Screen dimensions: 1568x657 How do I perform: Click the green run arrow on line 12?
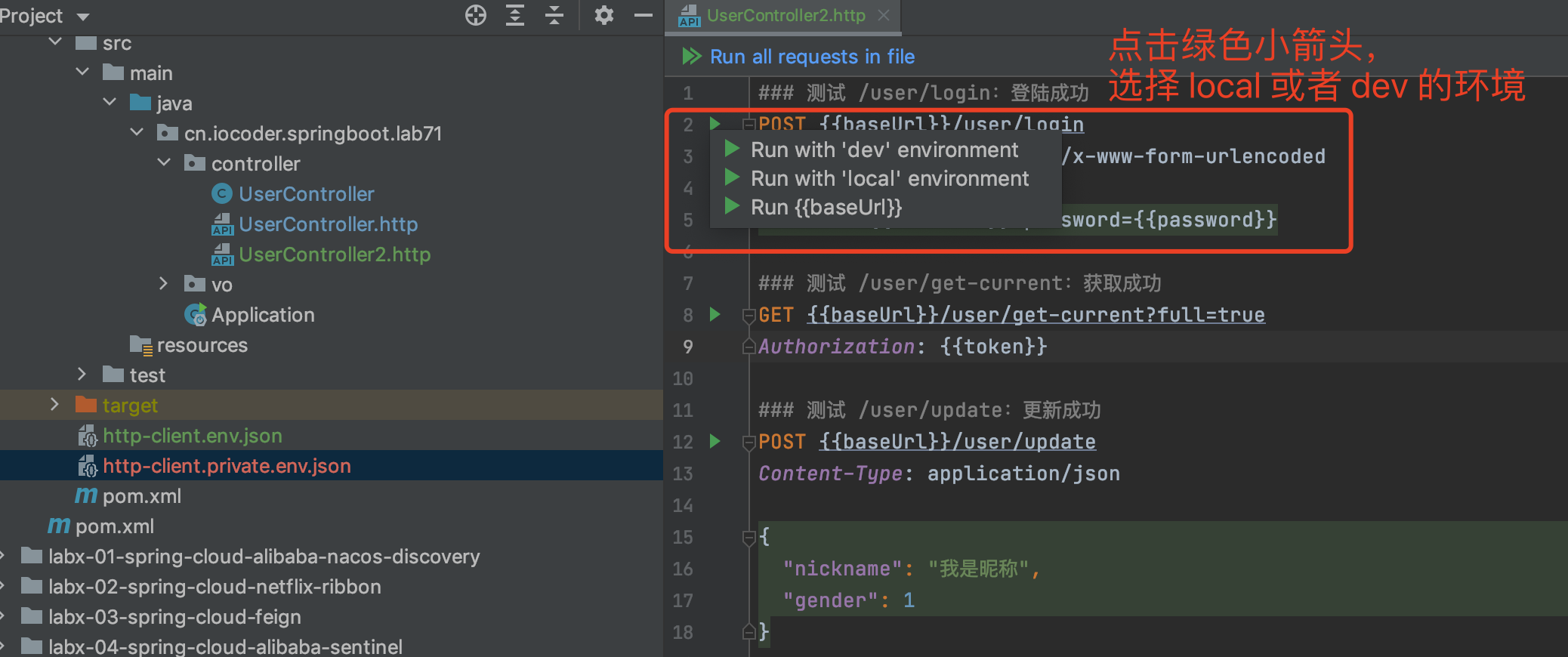point(715,441)
